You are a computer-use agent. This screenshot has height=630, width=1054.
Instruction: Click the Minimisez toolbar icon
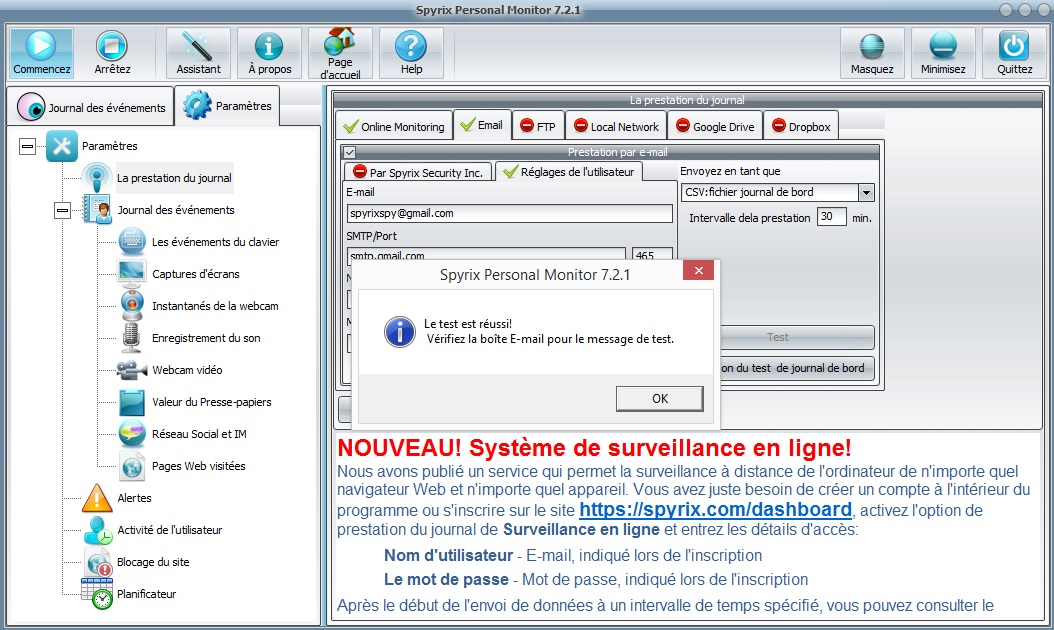pyautogui.click(x=942, y=46)
